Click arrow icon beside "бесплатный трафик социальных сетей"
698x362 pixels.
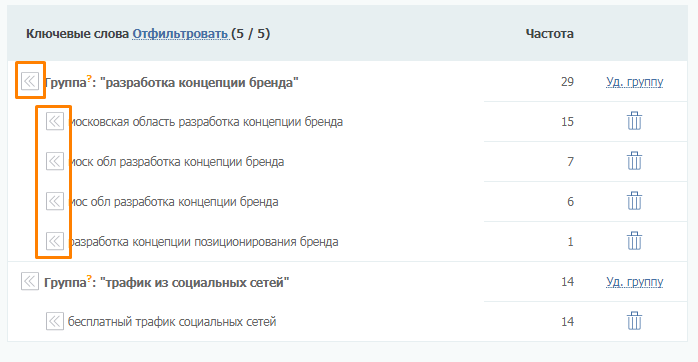pos(55,321)
